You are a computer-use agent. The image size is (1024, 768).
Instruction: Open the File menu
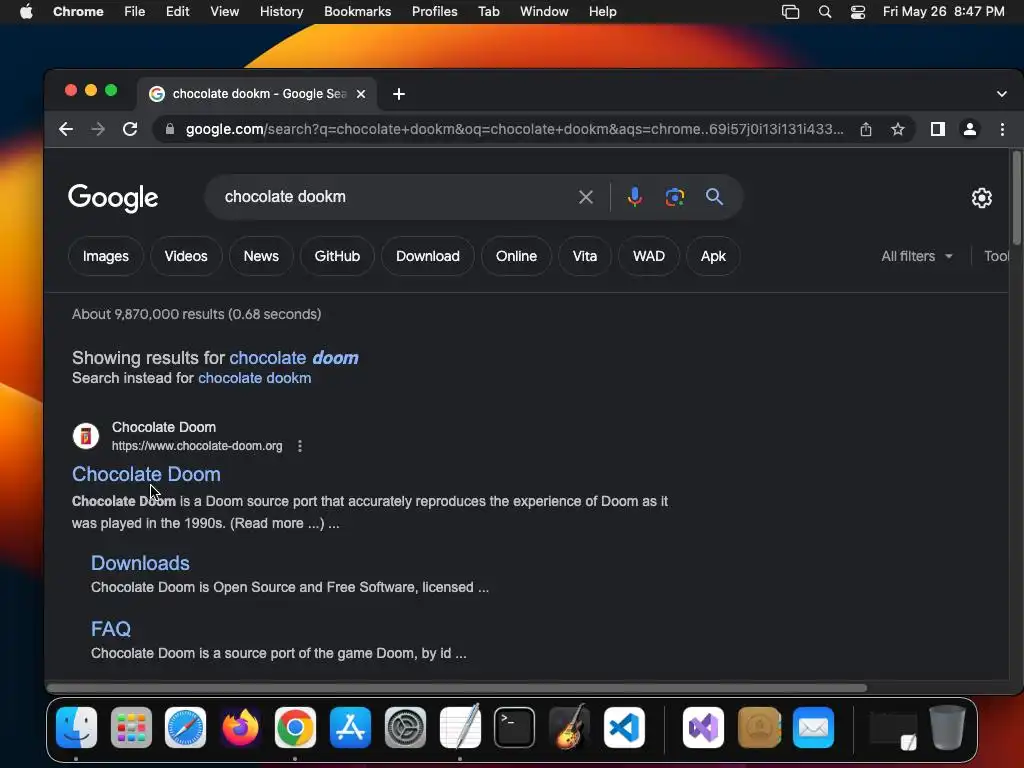coord(135,12)
